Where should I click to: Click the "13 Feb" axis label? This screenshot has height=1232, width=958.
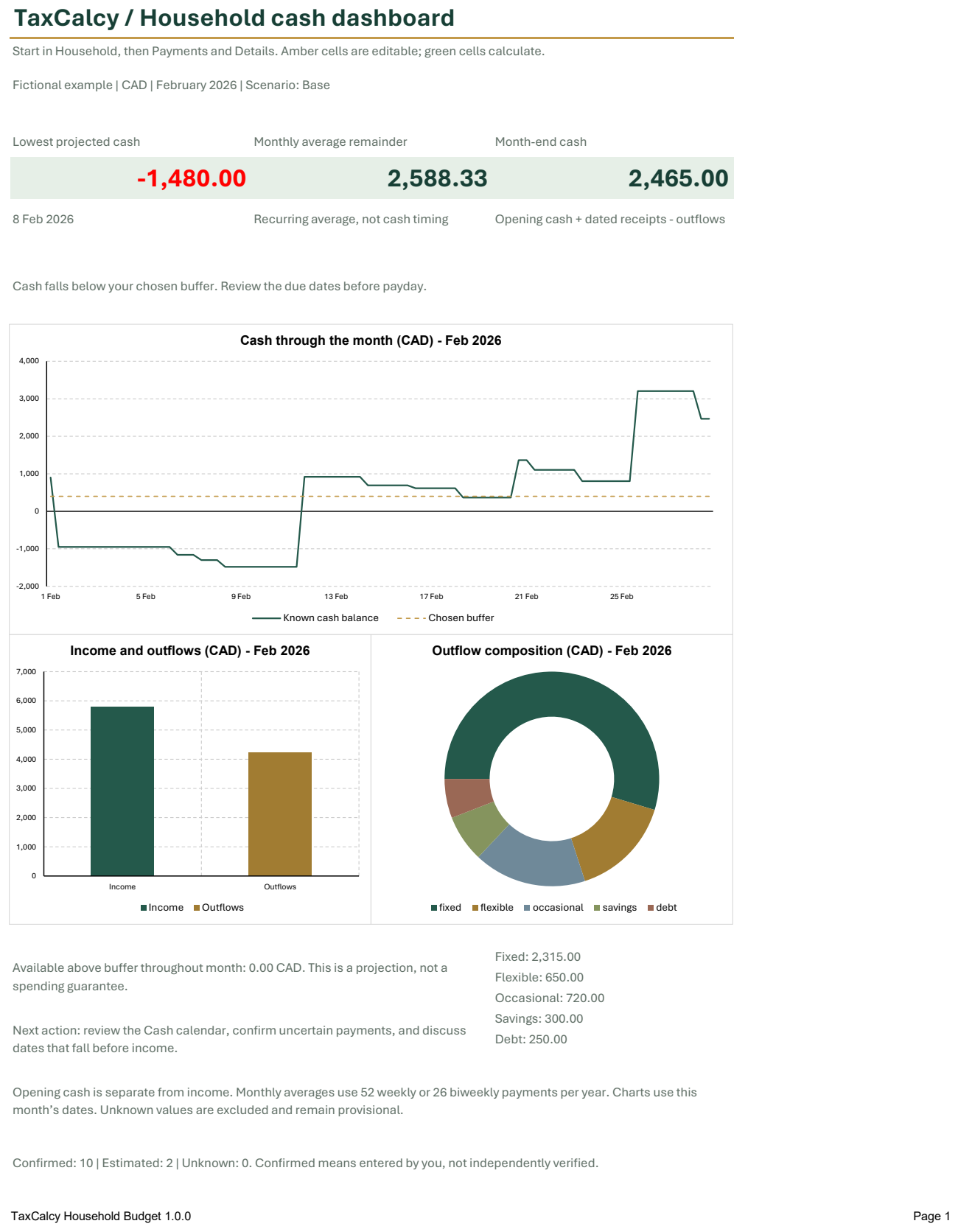(x=336, y=596)
